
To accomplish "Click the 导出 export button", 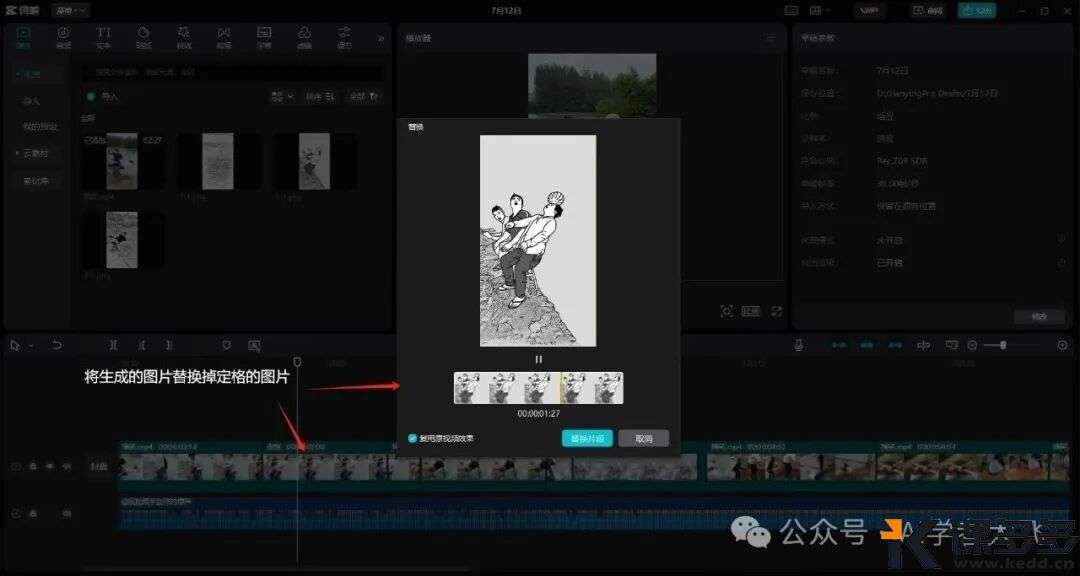I will coord(976,10).
